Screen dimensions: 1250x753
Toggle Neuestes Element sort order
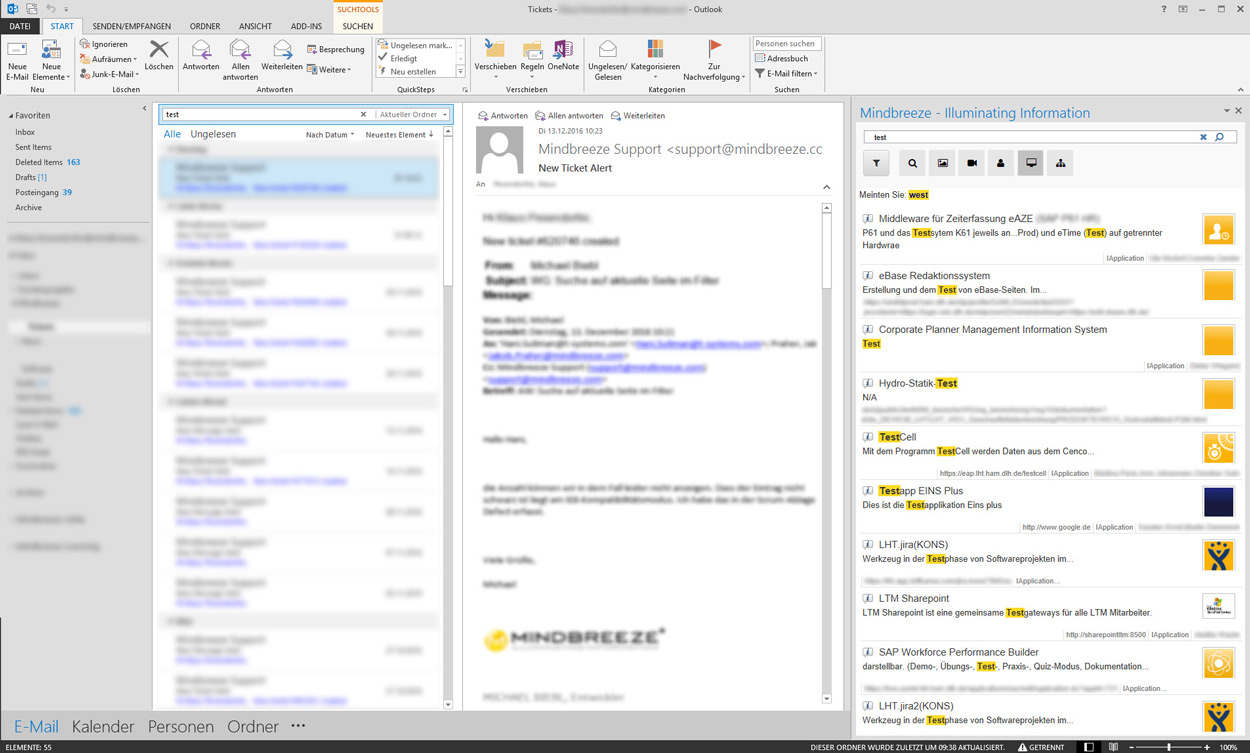399,135
